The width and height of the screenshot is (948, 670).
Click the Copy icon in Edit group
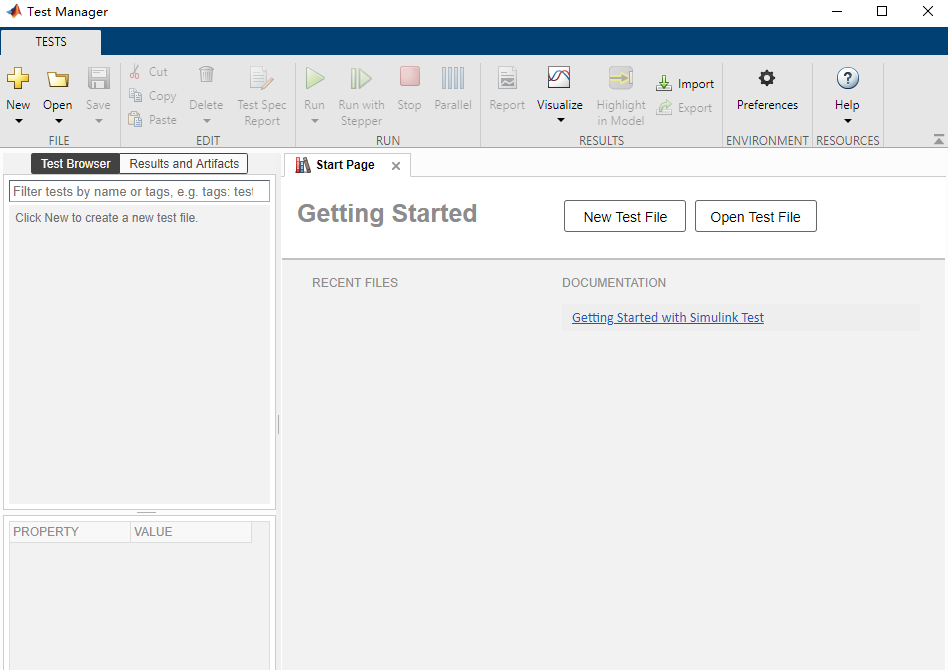tap(135, 95)
